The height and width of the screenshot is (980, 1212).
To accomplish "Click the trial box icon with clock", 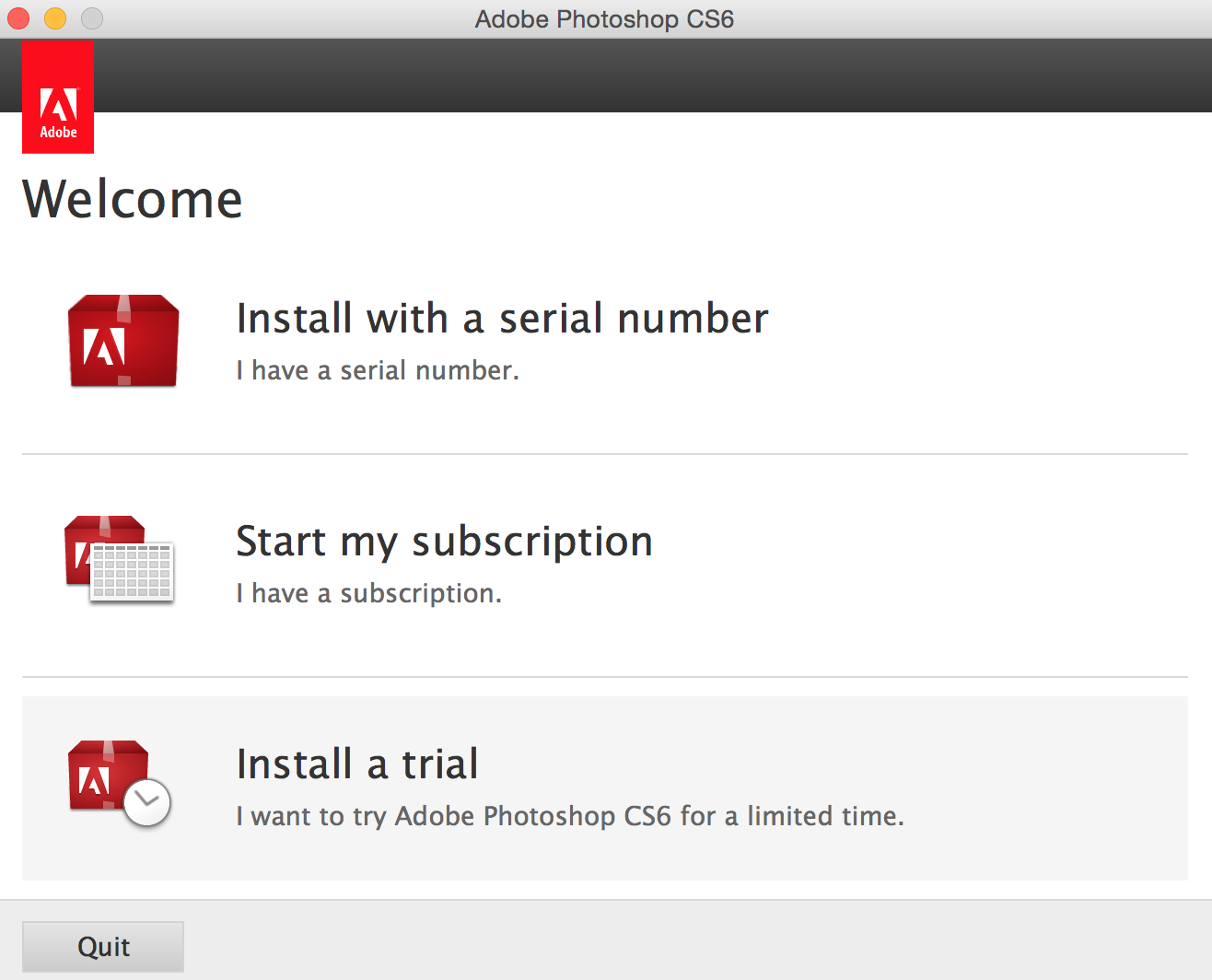I will (118, 782).
